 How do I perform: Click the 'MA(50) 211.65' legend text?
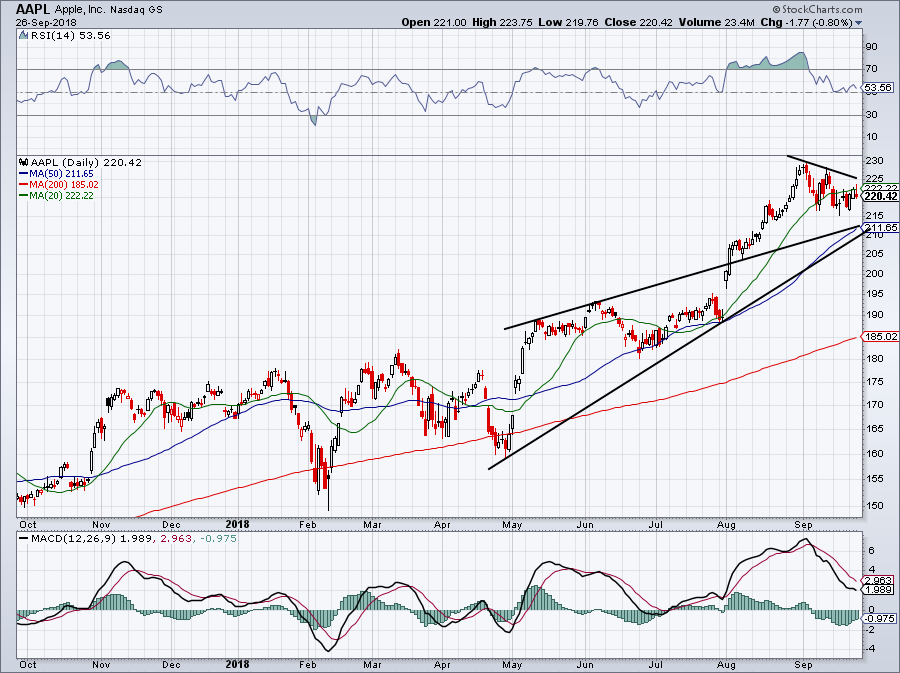[61, 174]
